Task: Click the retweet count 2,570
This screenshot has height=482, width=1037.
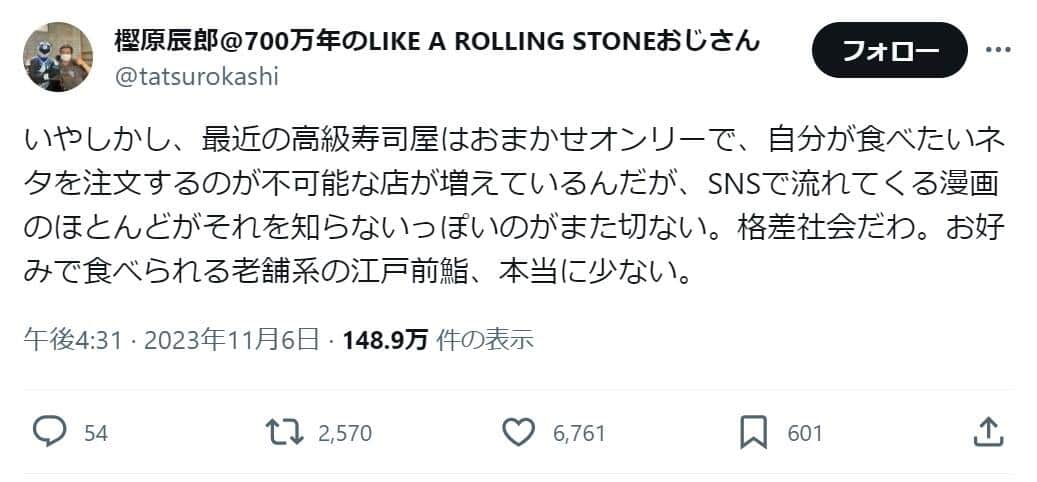Action: (344, 433)
